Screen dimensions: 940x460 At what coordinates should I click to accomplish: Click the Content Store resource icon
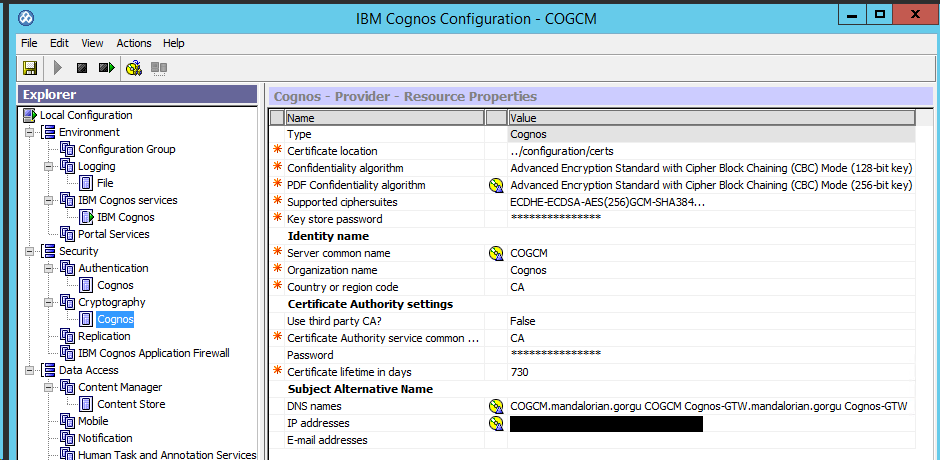coord(86,404)
